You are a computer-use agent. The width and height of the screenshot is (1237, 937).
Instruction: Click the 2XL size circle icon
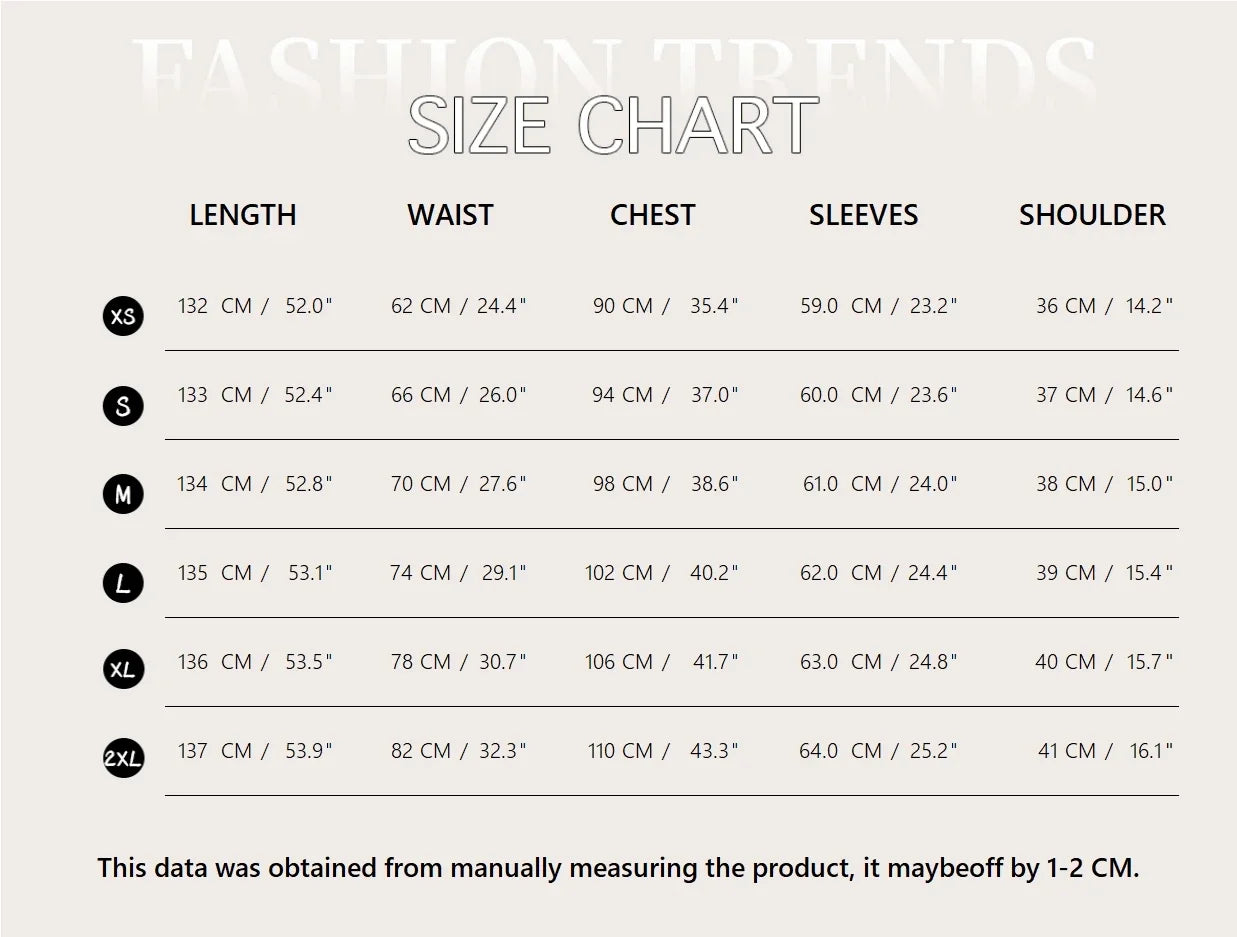(x=123, y=760)
